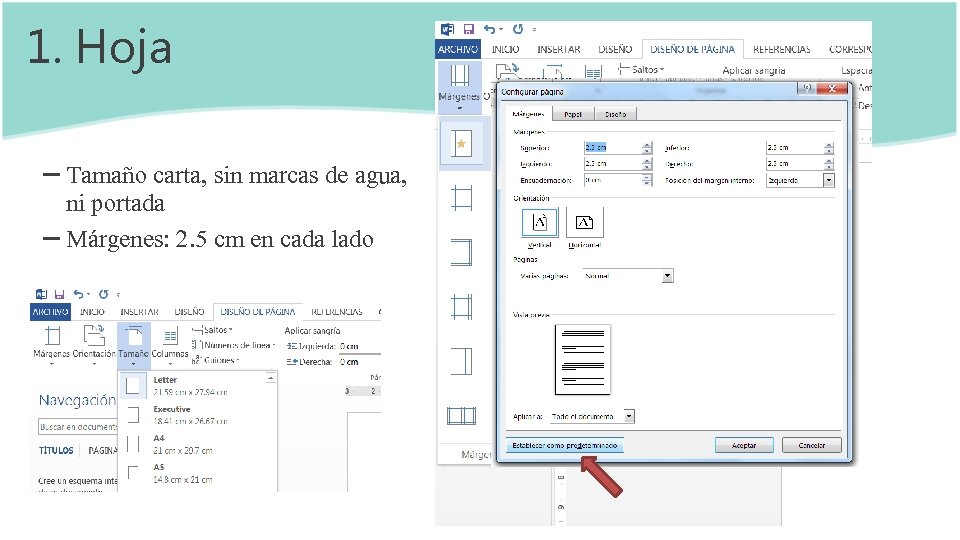The width and height of the screenshot is (960, 540).
Task: Click Undo arrow in left Word window
Action: coord(78,294)
